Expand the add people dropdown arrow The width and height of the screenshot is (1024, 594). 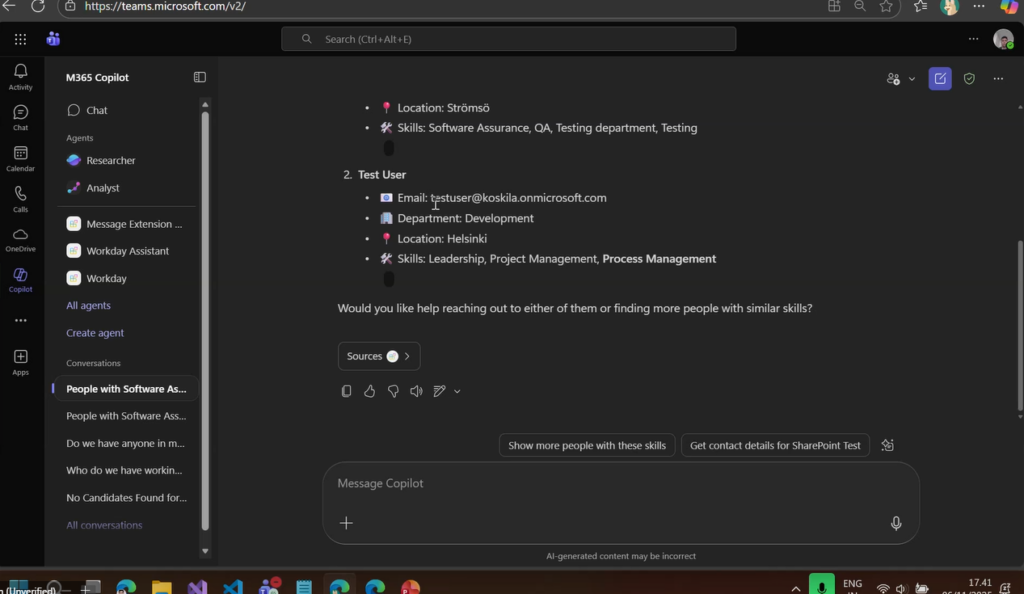(x=912, y=79)
